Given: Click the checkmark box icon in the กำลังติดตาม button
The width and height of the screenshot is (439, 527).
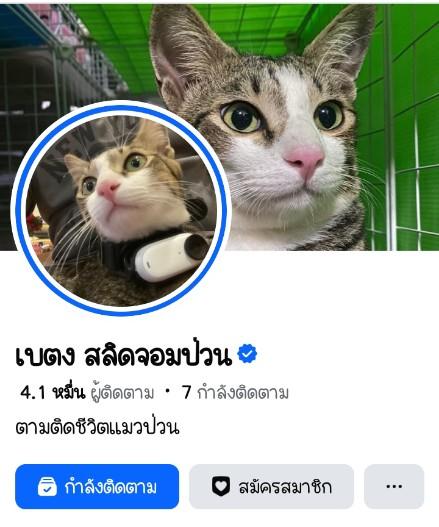Looking at the screenshot, I should [x=47, y=487].
